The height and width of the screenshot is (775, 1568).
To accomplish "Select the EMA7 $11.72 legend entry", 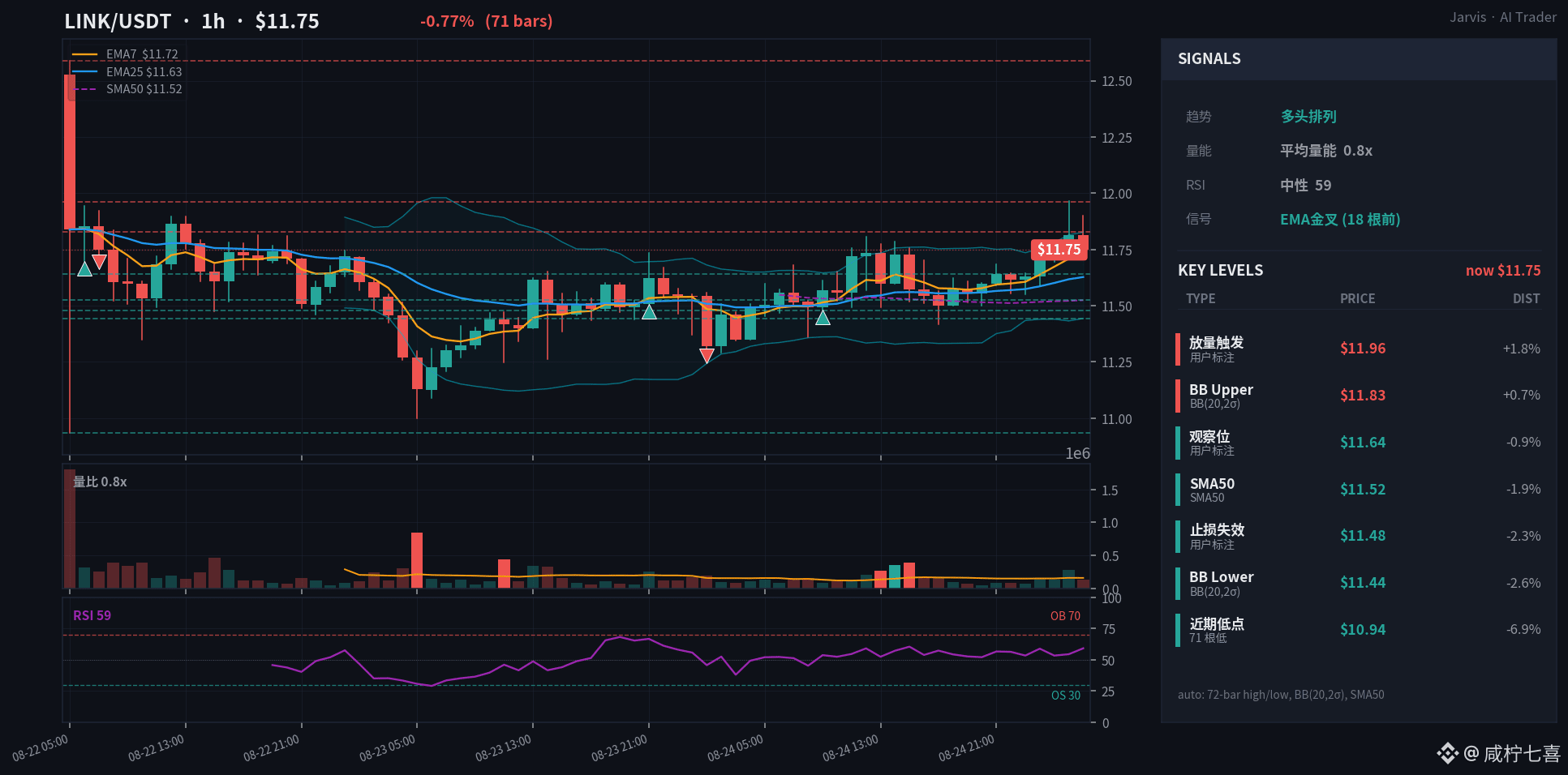I will (x=125, y=54).
